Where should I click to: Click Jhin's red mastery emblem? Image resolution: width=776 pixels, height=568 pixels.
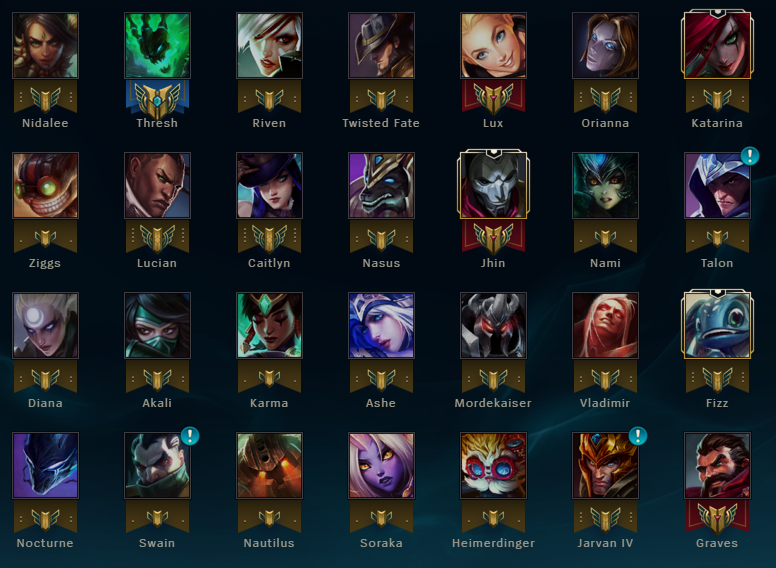point(493,237)
